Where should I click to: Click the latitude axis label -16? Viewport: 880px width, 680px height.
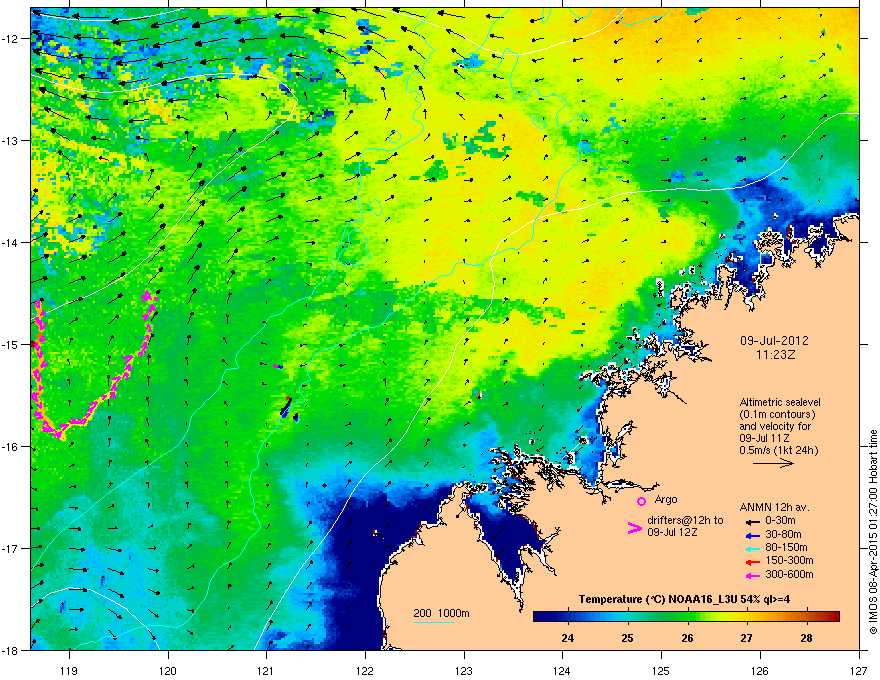point(11,447)
